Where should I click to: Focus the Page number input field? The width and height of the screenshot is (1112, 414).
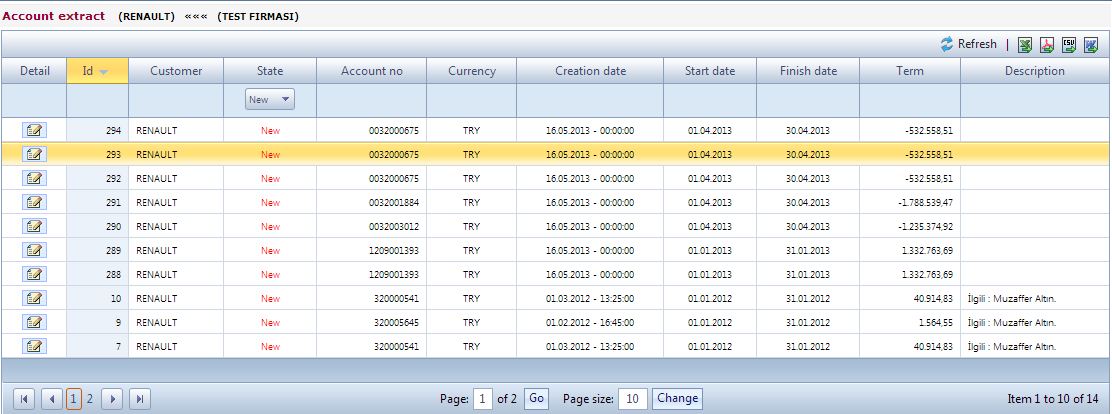coord(483,399)
